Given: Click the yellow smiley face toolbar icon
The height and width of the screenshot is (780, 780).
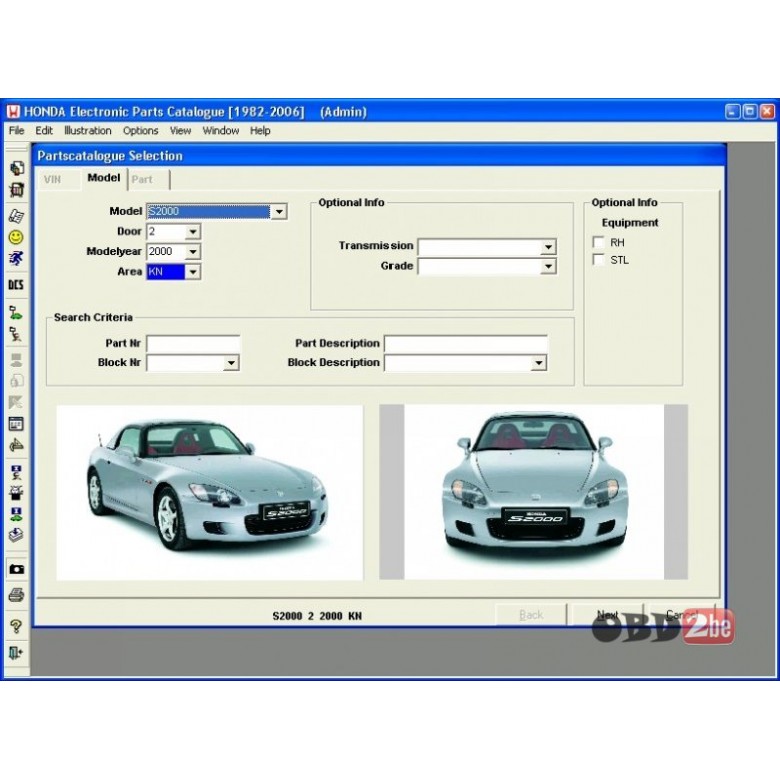Looking at the screenshot, I should tap(16, 237).
